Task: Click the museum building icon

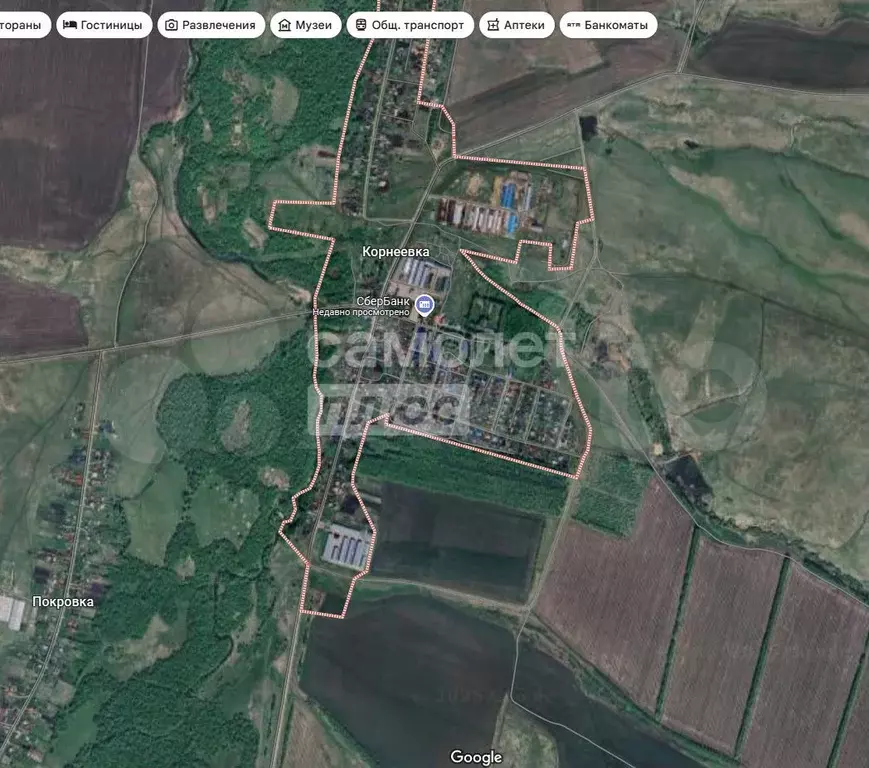Action: (285, 25)
